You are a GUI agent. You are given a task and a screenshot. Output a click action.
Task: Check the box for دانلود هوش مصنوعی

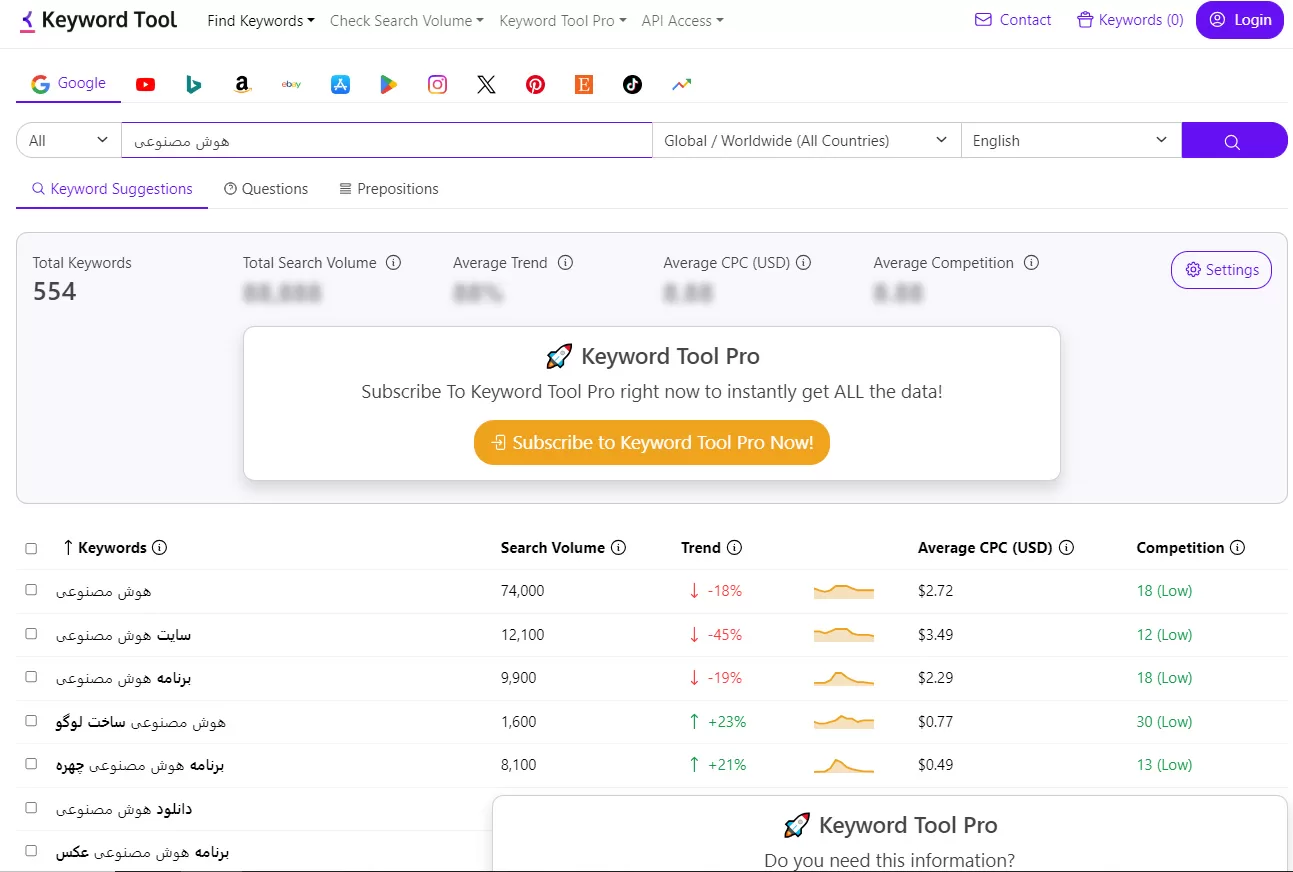pyautogui.click(x=31, y=808)
